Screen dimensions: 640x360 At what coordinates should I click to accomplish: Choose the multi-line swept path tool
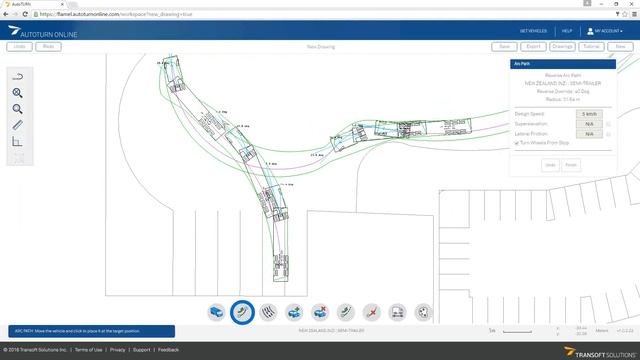coord(268,313)
